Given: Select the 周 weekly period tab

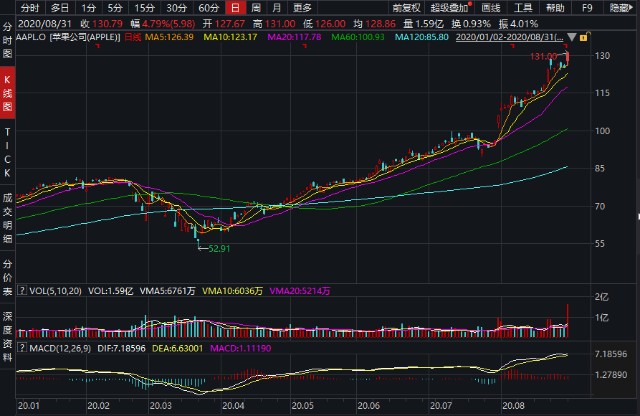Looking at the screenshot, I should point(258,7).
